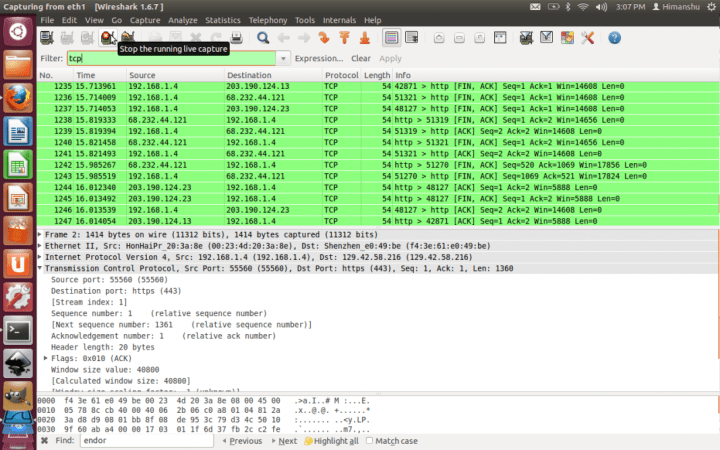
Task: Open capture filters toolbar icon
Action: (526, 38)
